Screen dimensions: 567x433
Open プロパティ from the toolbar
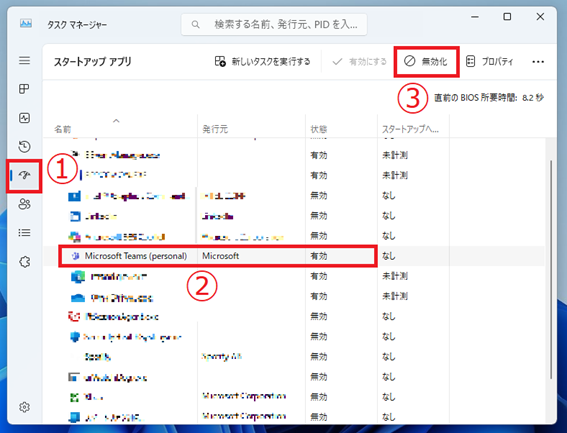[489, 61]
